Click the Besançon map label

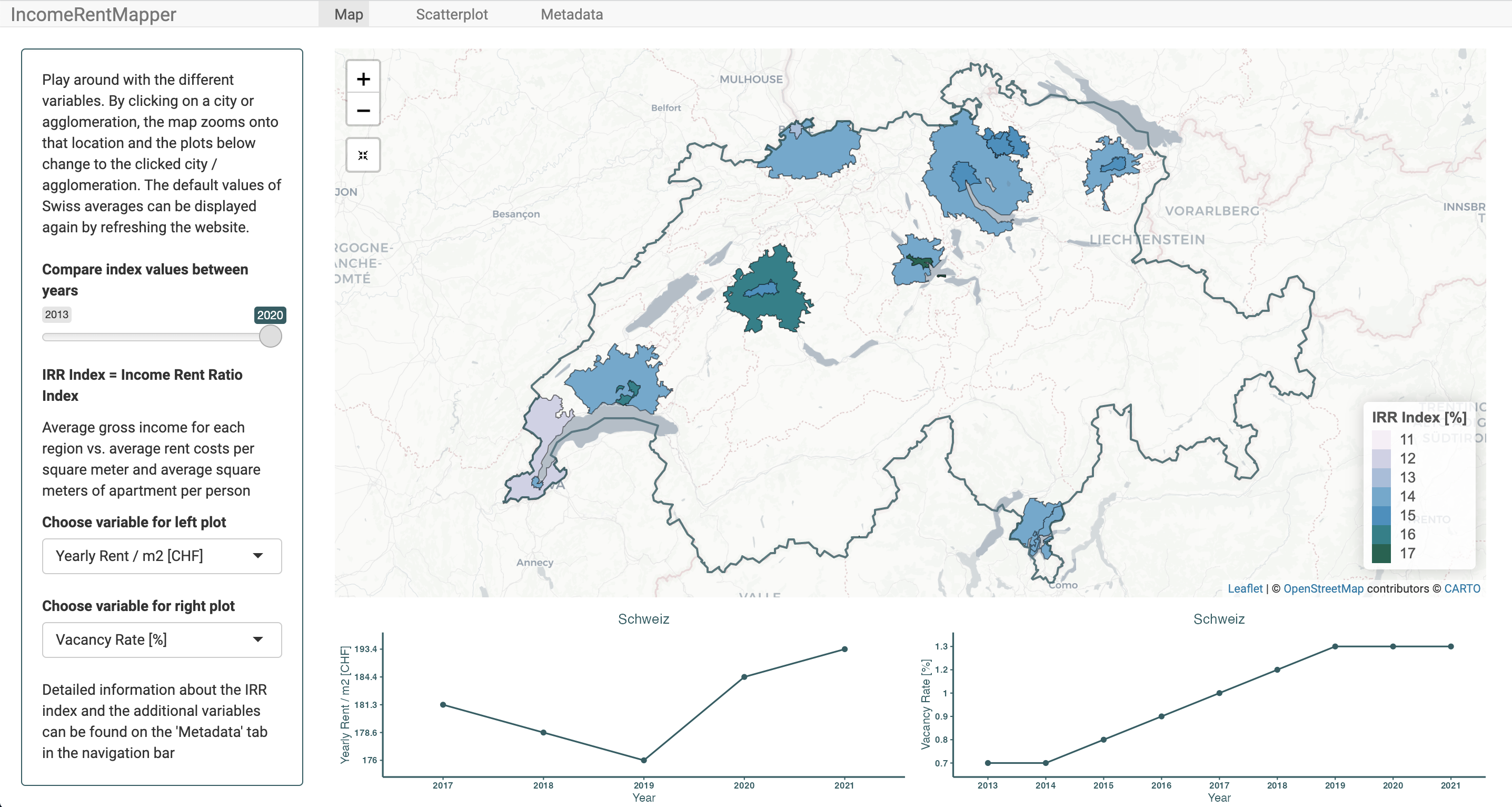[516, 214]
